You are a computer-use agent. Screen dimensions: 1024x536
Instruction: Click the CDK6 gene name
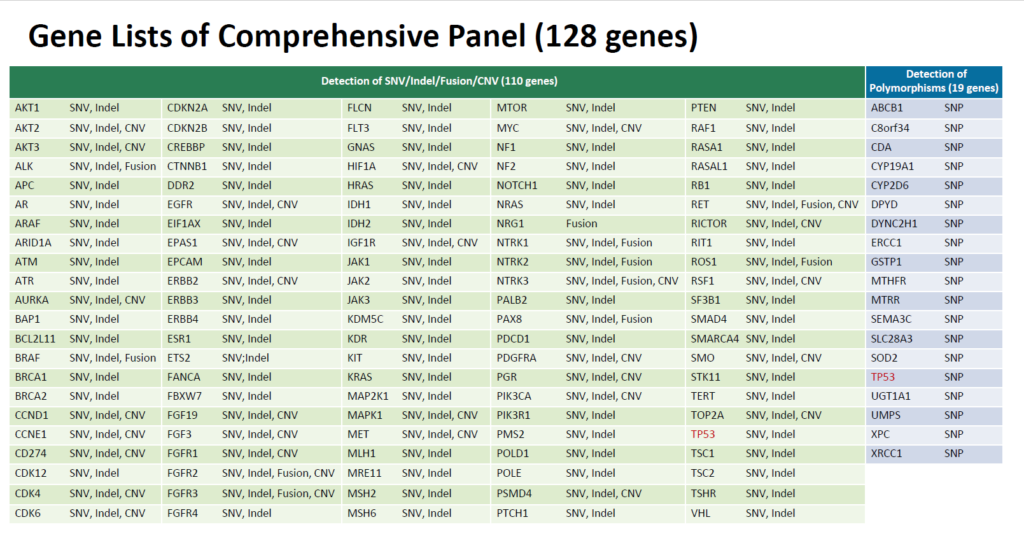[x=27, y=513]
